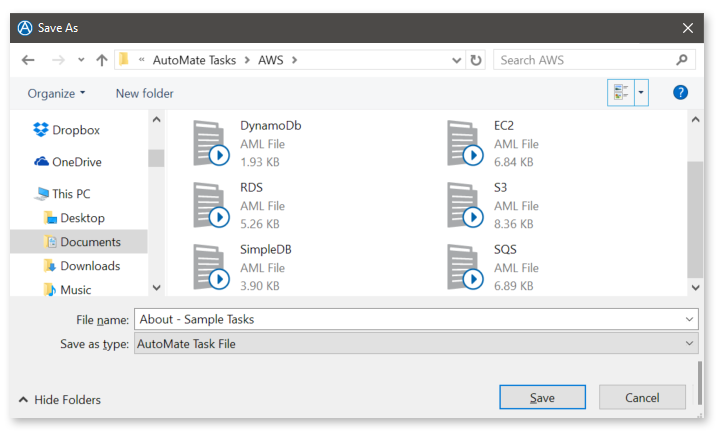The width and height of the screenshot is (721, 433).
Task: Select the SQS task file icon
Action: (464, 267)
